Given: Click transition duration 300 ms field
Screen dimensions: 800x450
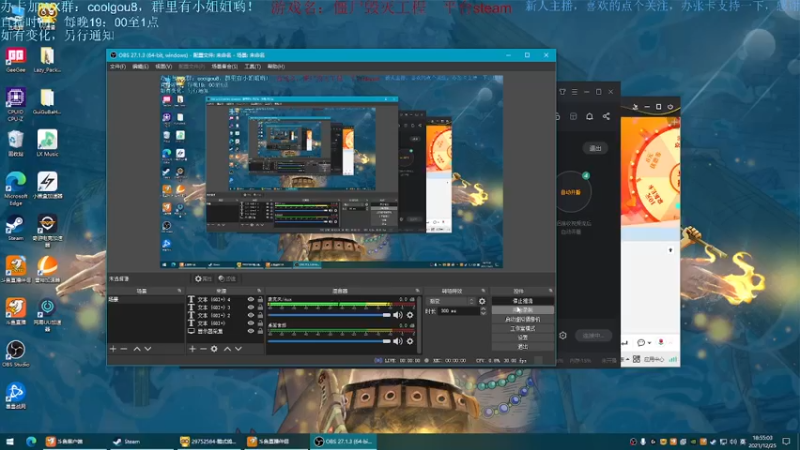Looking at the screenshot, I should pyautogui.click(x=458, y=311).
